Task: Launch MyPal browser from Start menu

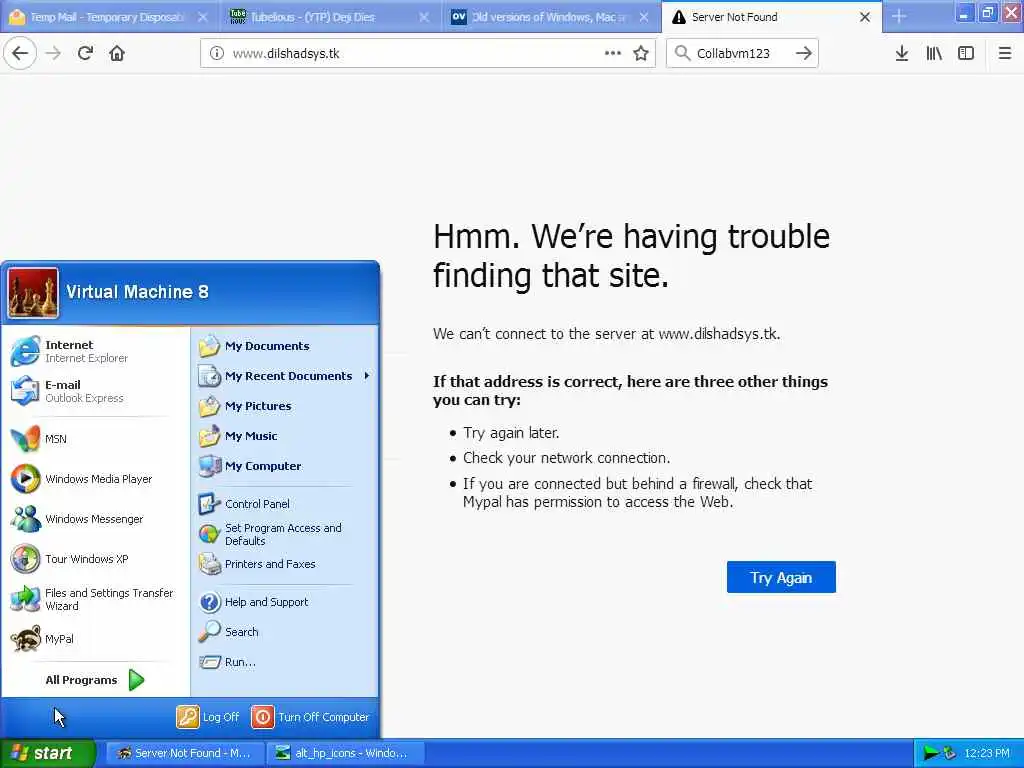Action: [x=95, y=639]
